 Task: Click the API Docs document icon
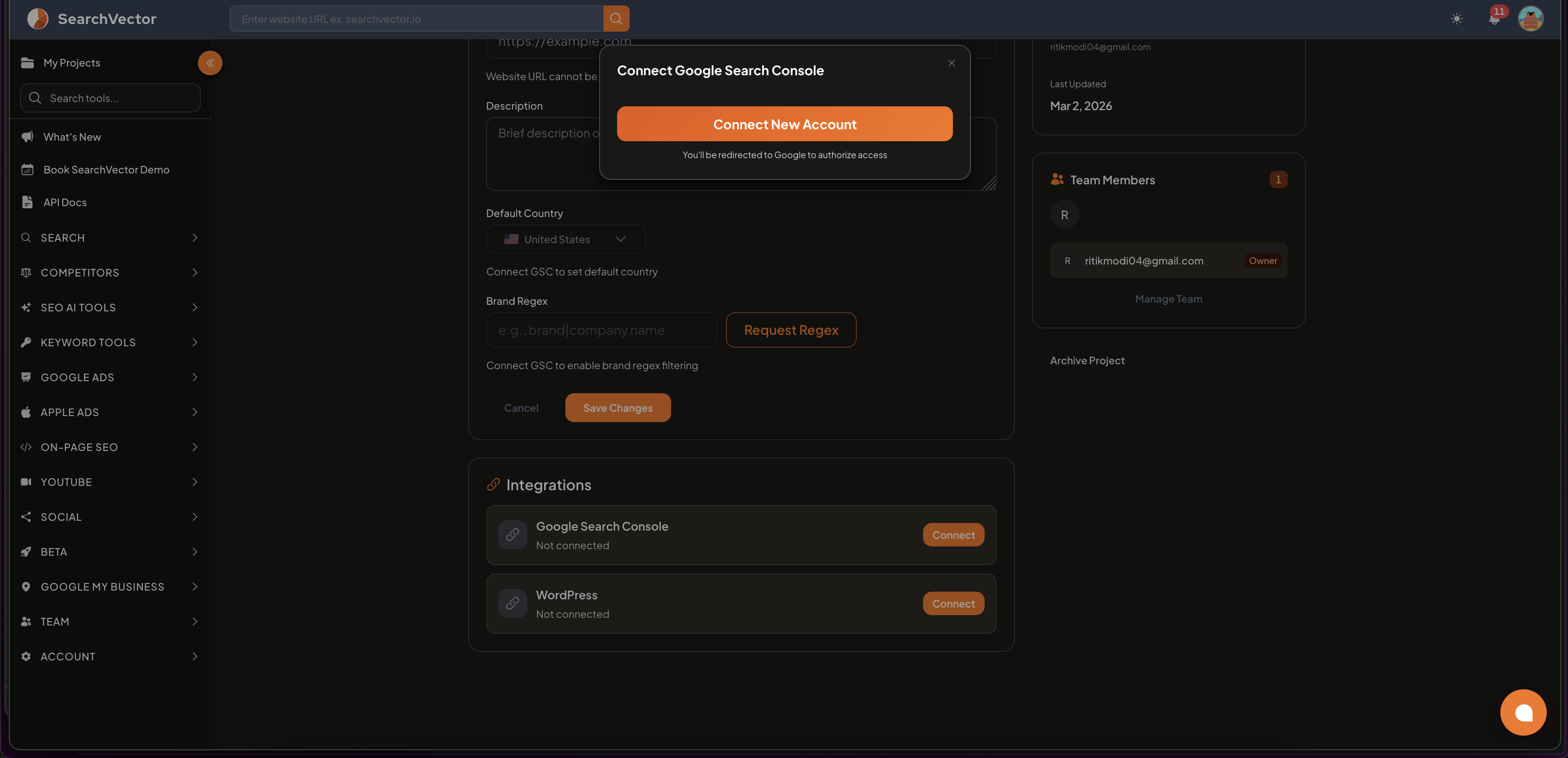(x=27, y=202)
